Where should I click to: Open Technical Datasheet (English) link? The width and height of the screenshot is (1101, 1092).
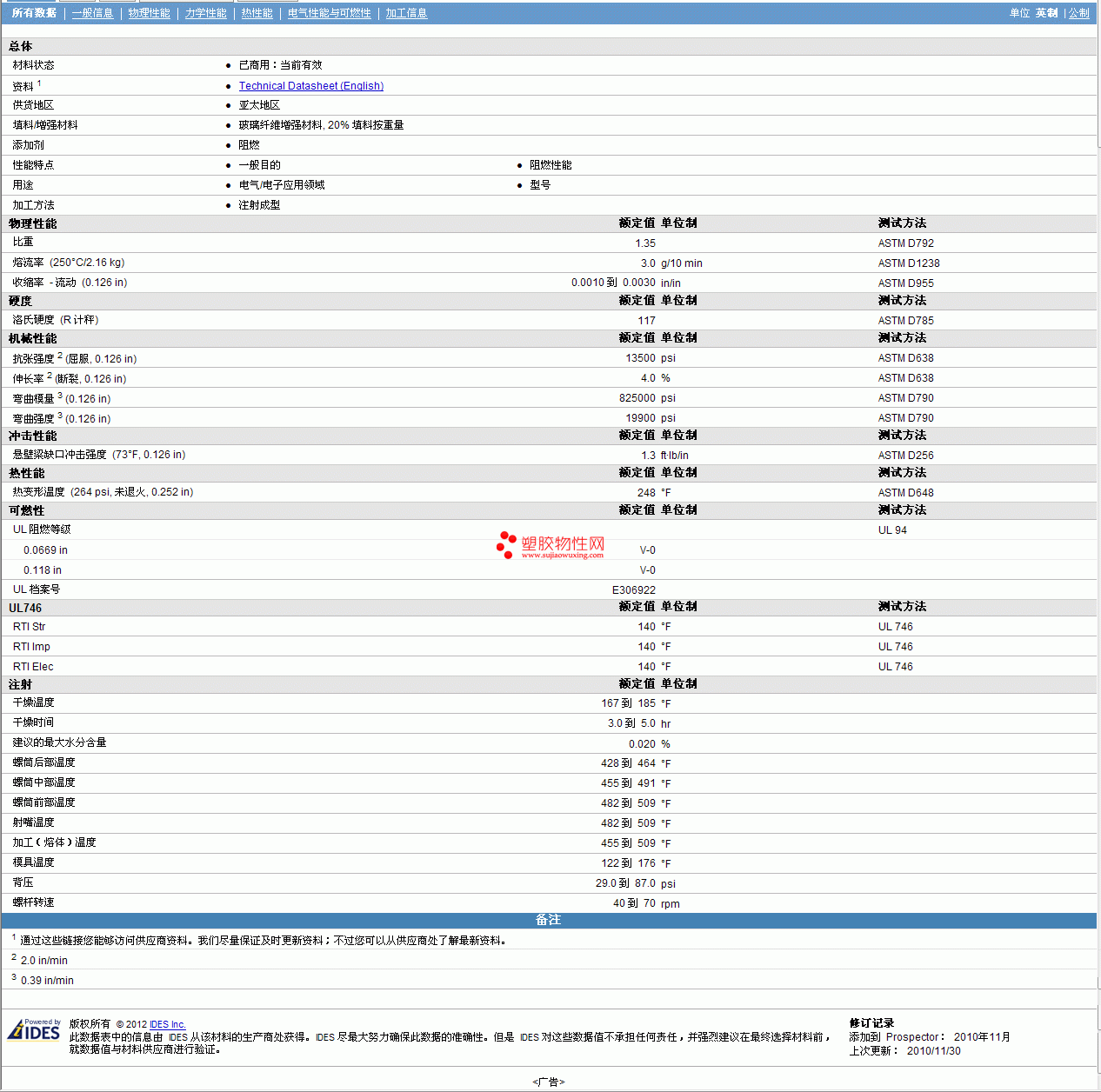click(x=311, y=86)
